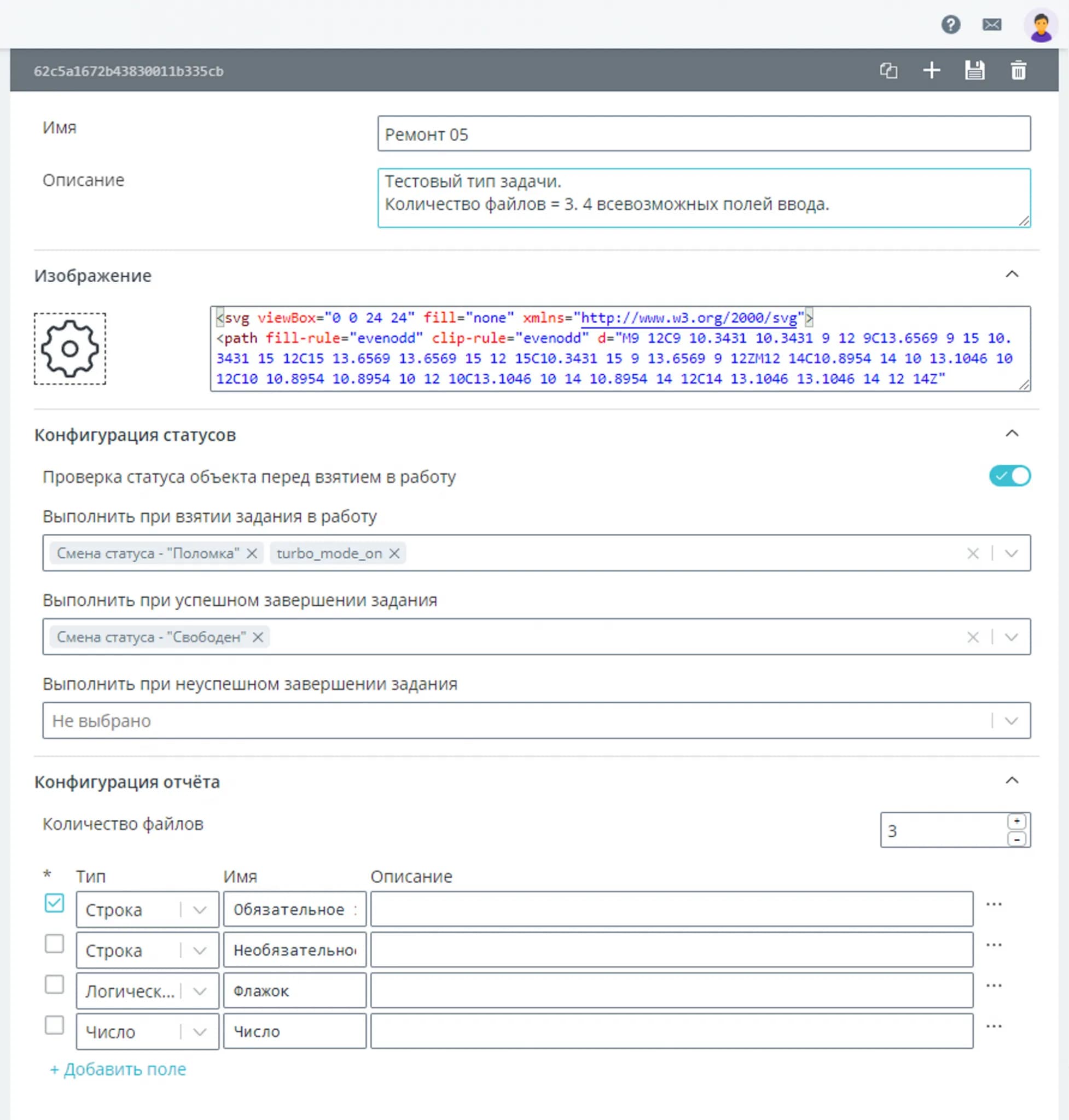
Task: Click the Имя field containing Ремонт 05
Action: pos(703,134)
